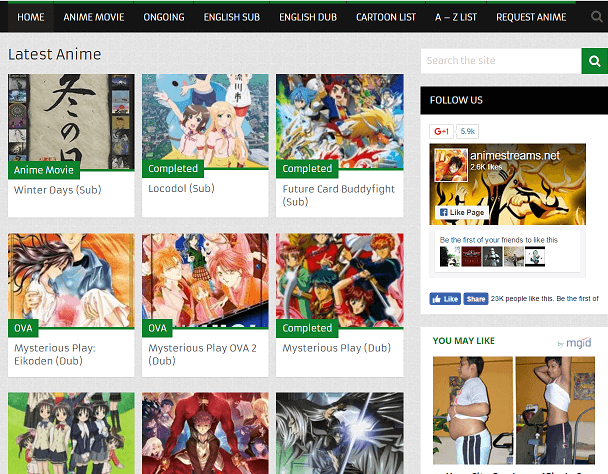
Task: Click the Completed badge on Future Card Buddyfight
Action: coord(307,168)
